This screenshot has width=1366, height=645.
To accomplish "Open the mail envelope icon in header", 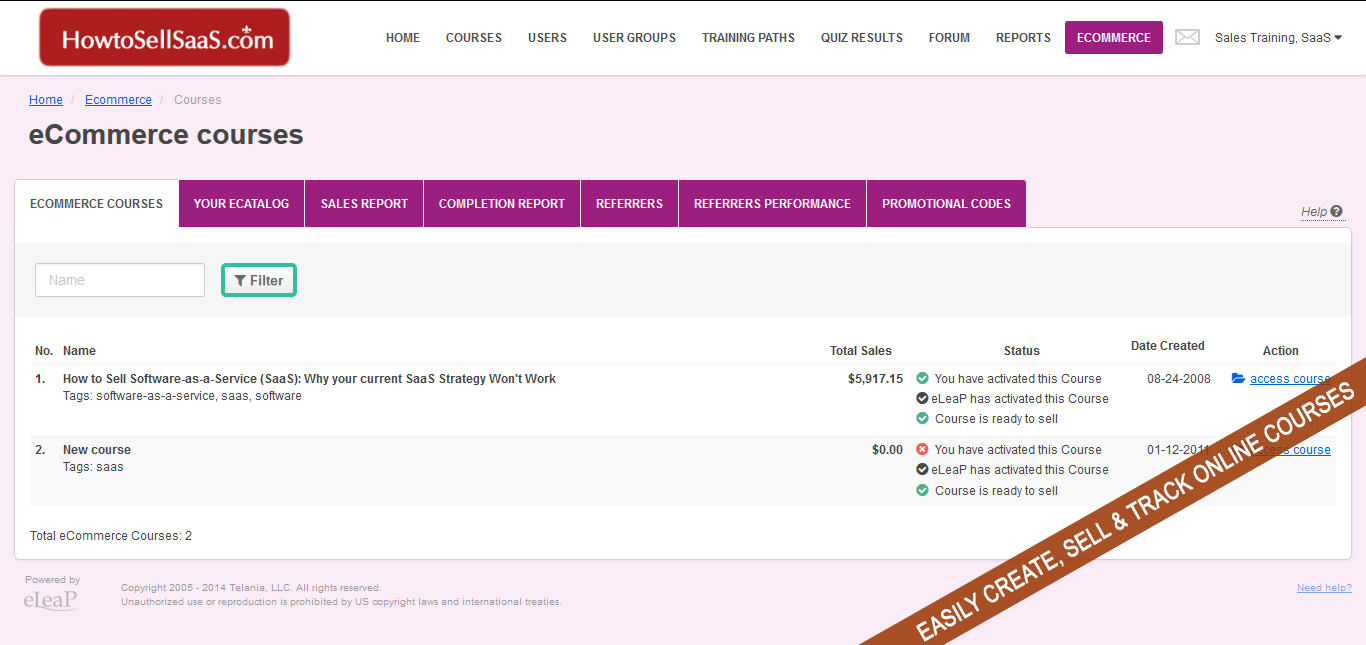I will tap(1187, 37).
